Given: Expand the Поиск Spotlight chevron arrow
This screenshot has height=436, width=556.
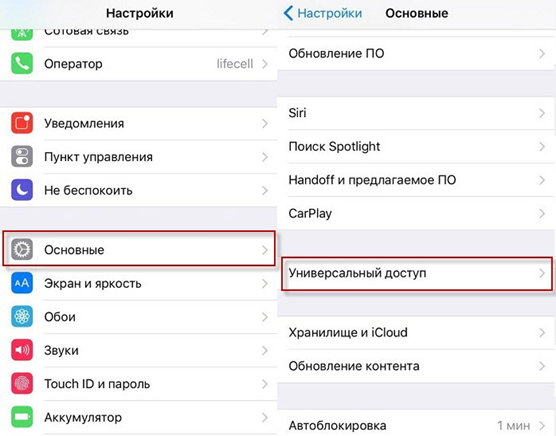Looking at the screenshot, I should click(542, 146).
